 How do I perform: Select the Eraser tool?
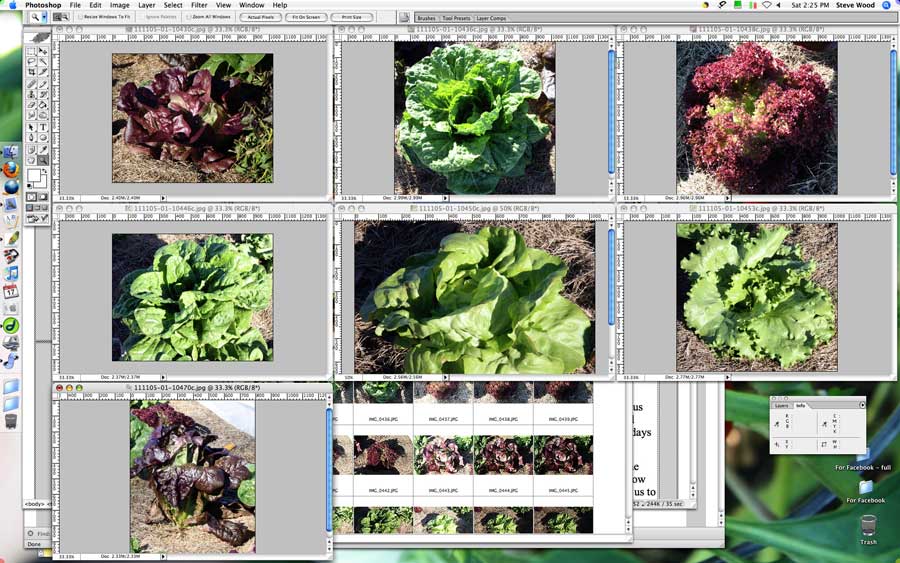tap(32, 105)
